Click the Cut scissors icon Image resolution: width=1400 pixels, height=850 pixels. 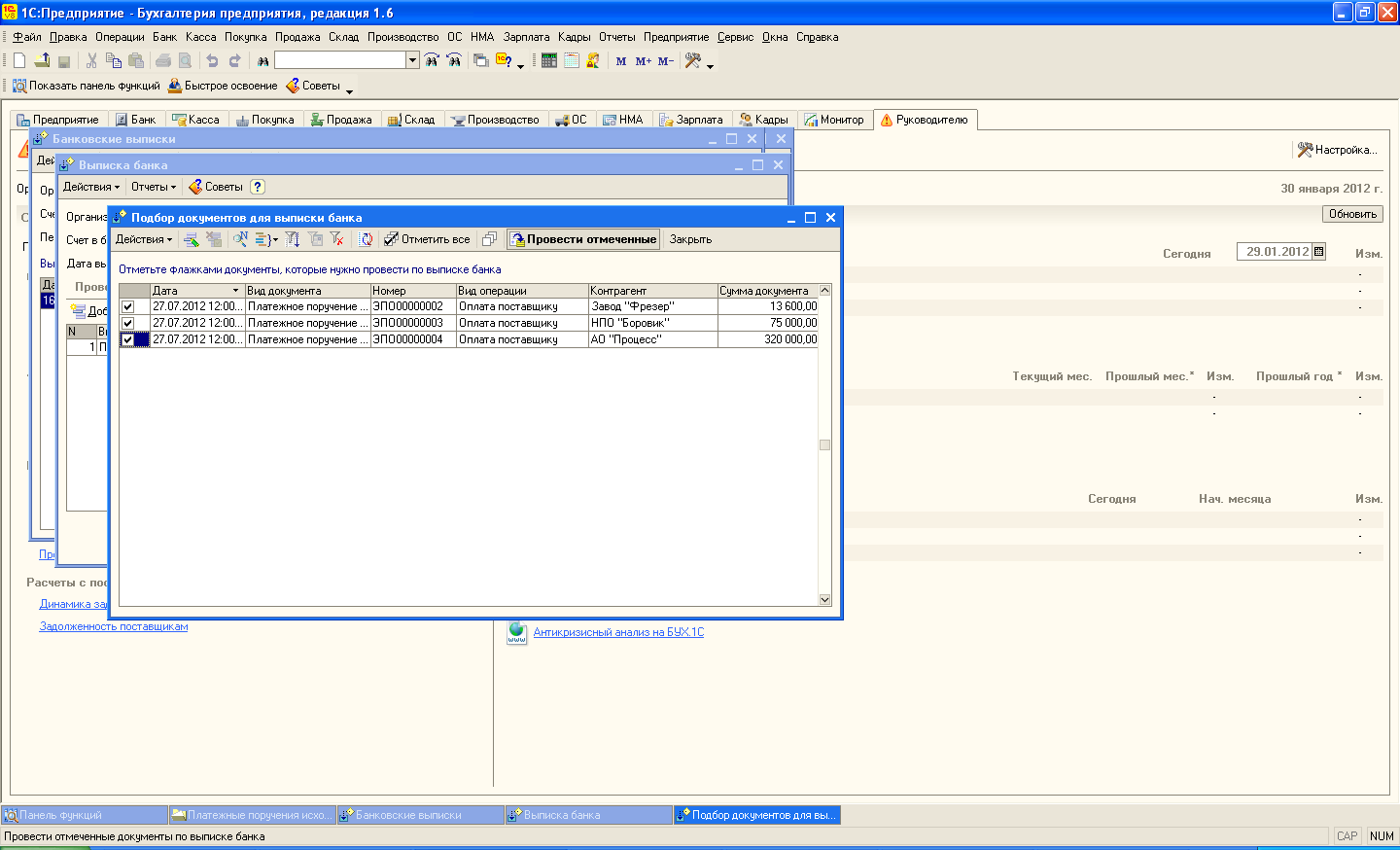(x=91, y=60)
